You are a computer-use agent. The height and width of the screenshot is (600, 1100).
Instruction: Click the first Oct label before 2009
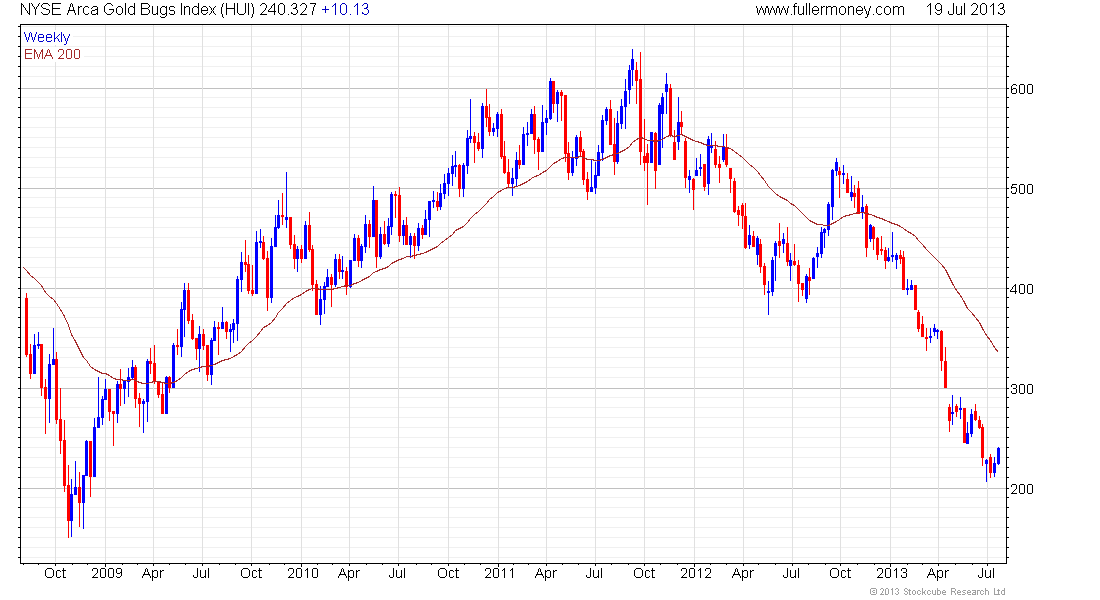click(x=55, y=573)
